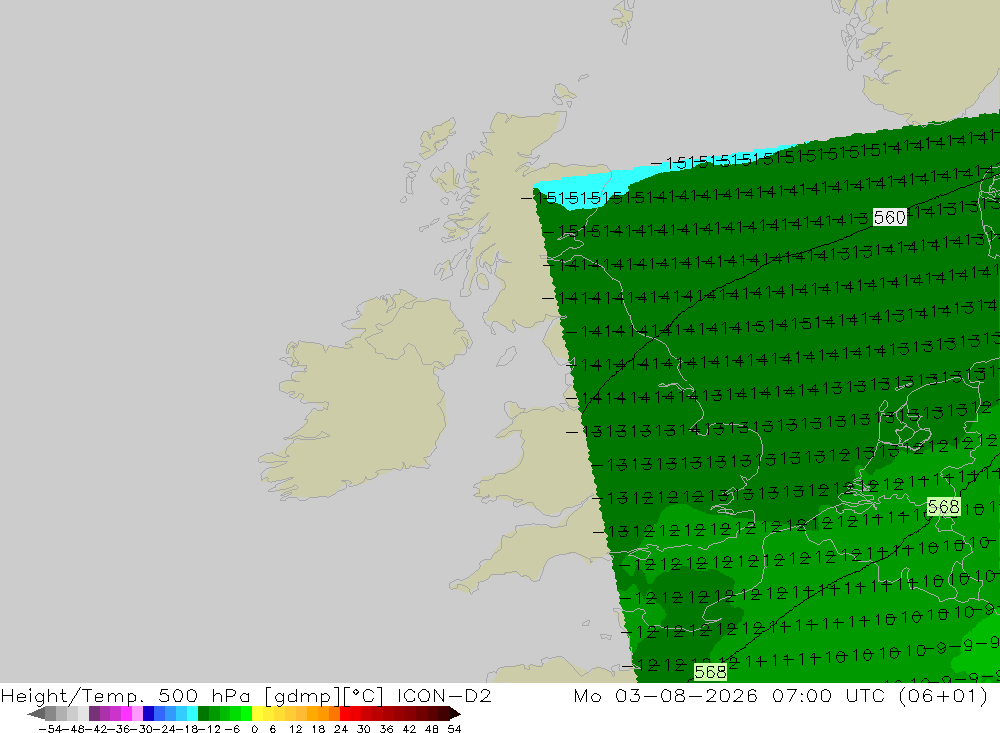
Task: Click the (06+01) forecast run label
Action: point(943,695)
